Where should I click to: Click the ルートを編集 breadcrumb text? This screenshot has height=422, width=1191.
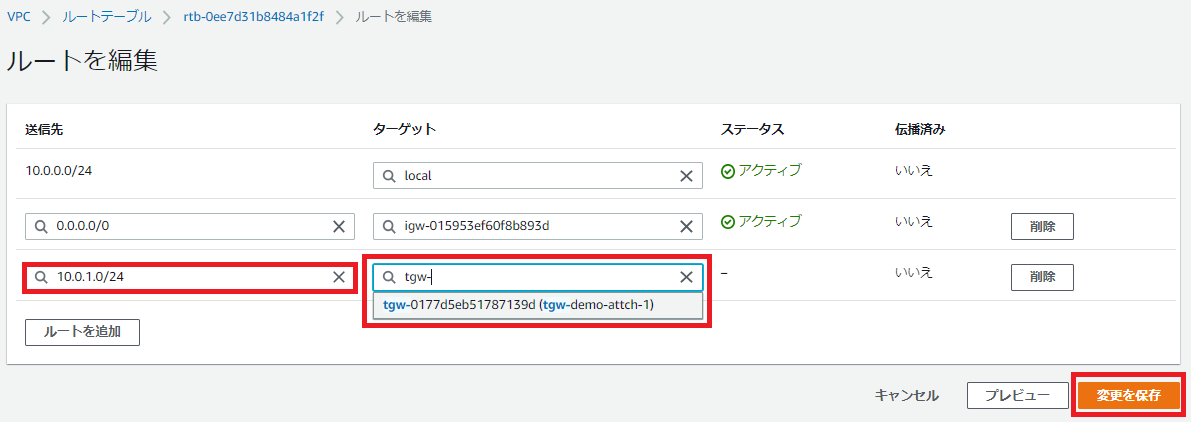pos(395,16)
